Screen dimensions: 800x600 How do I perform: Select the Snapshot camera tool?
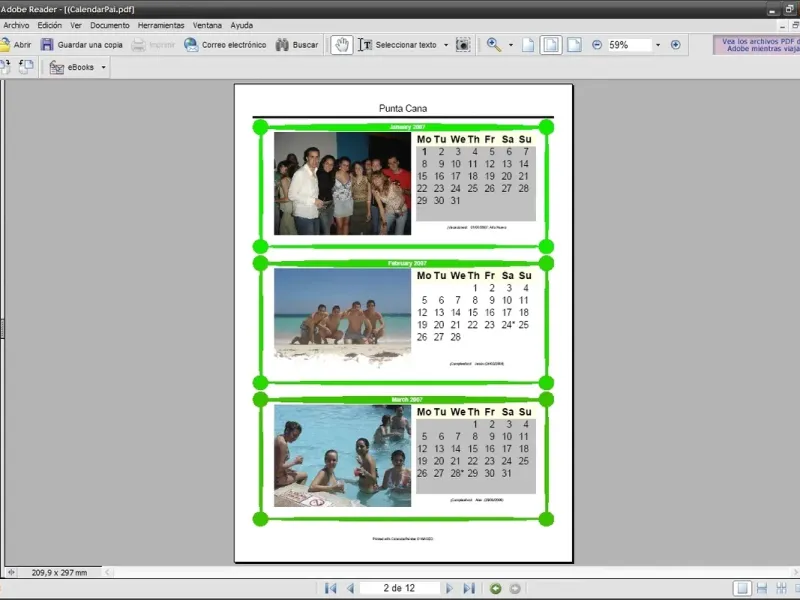tap(463, 45)
